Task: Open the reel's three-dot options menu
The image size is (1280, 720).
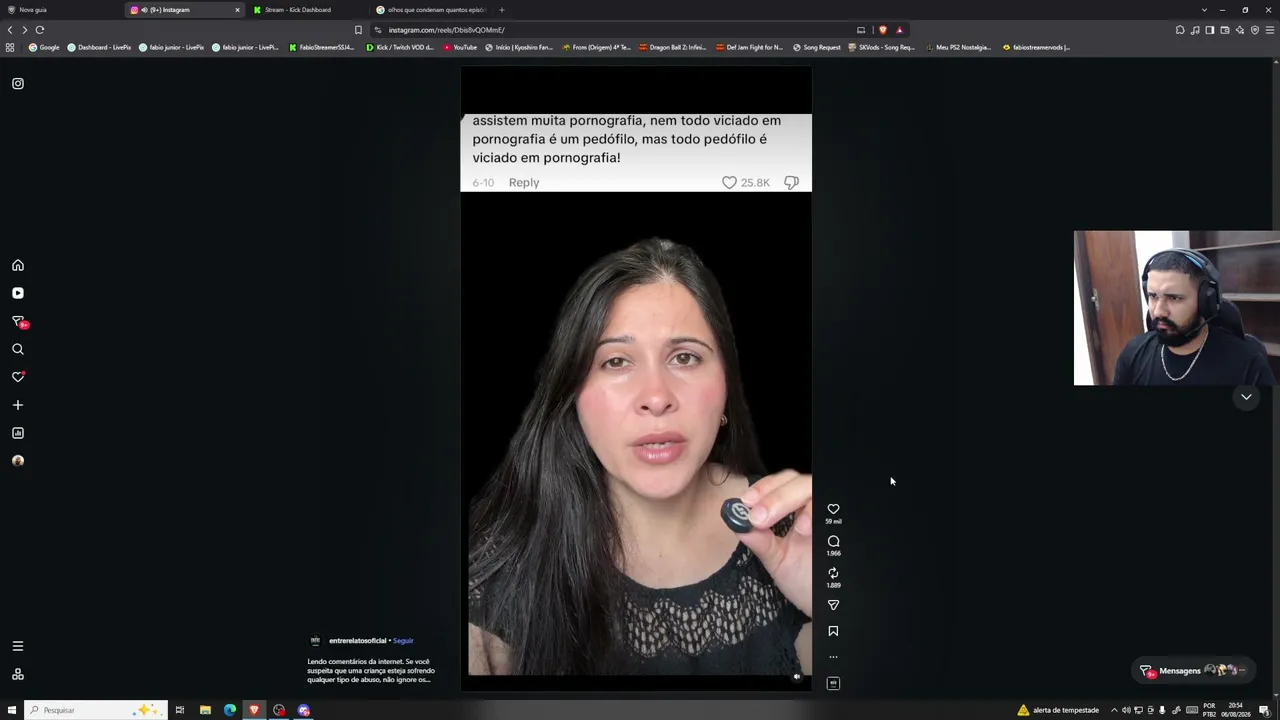Action: (833, 657)
